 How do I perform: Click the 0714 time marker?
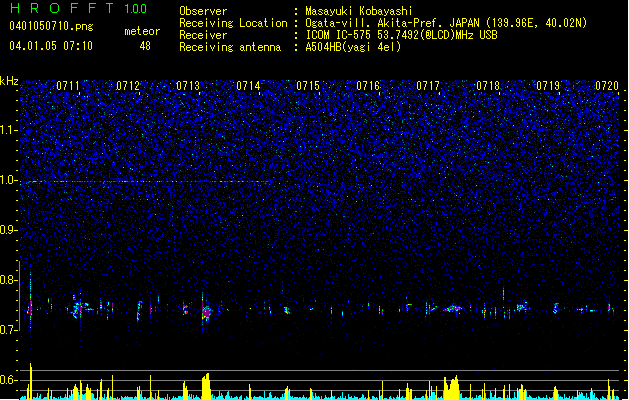tap(248, 85)
